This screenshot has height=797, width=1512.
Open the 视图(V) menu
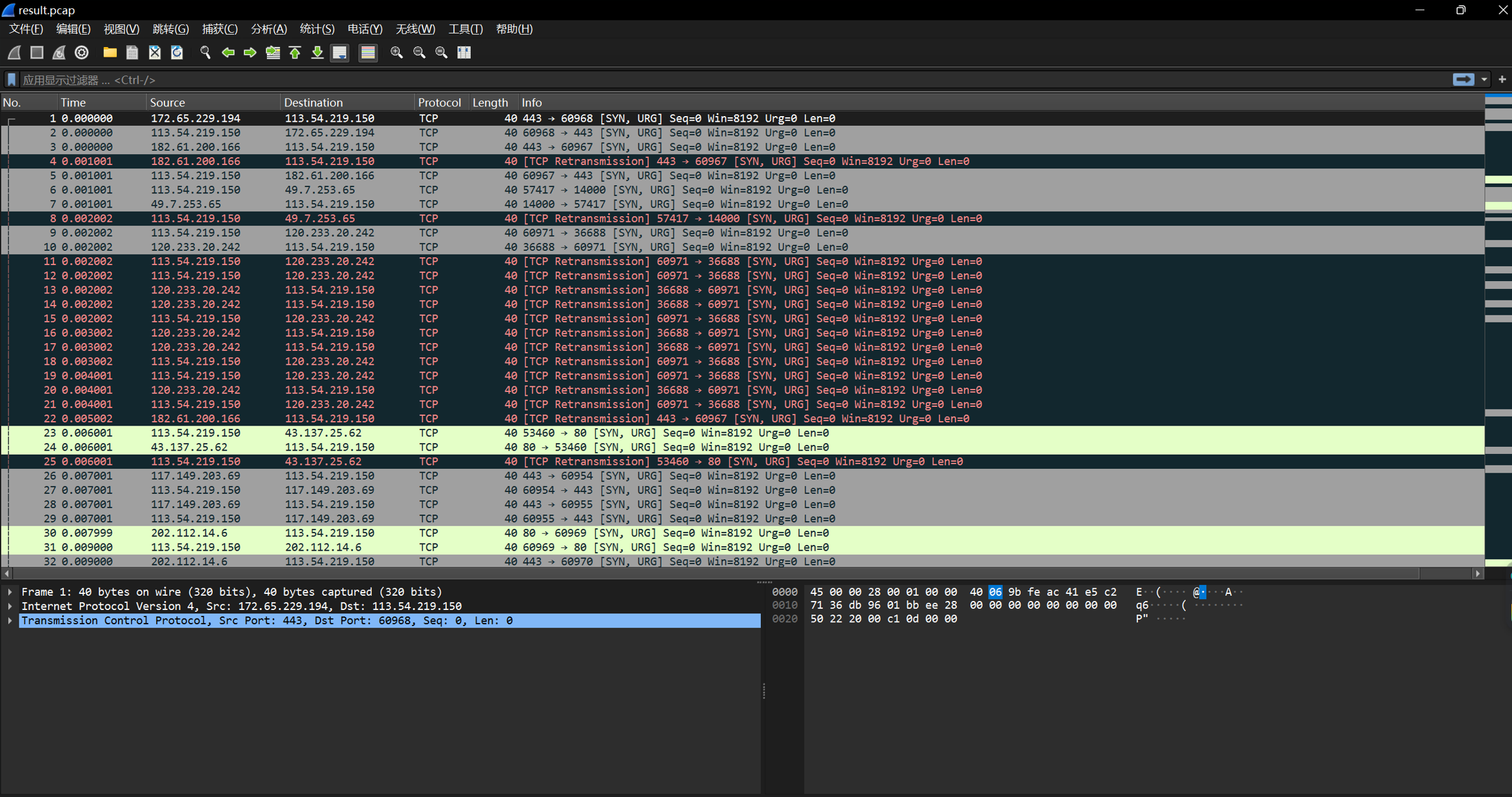tap(121, 29)
